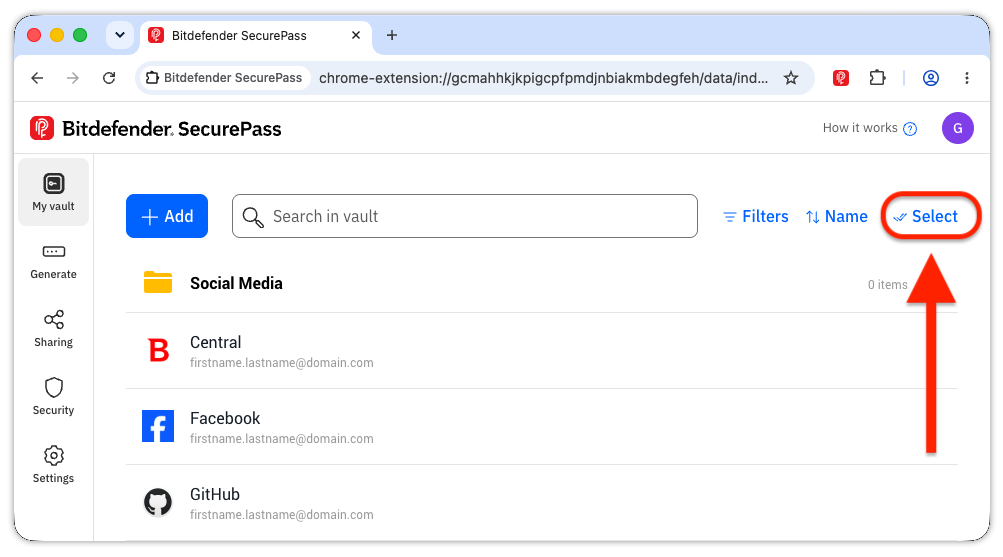This screenshot has width=1003, height=557.
Task: Bookmark this page with star icon
Action: click(791, 78)
